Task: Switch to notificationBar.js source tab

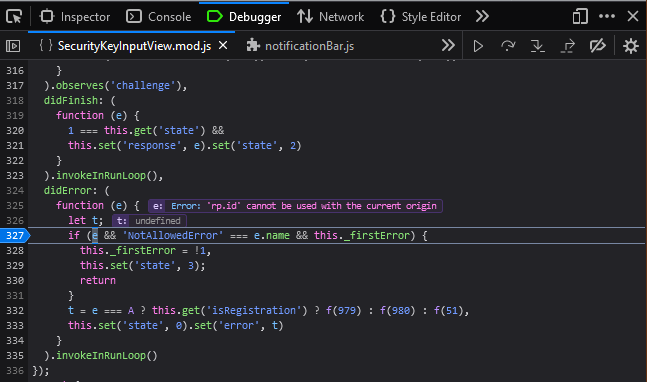Action: (x=300, y=46)
